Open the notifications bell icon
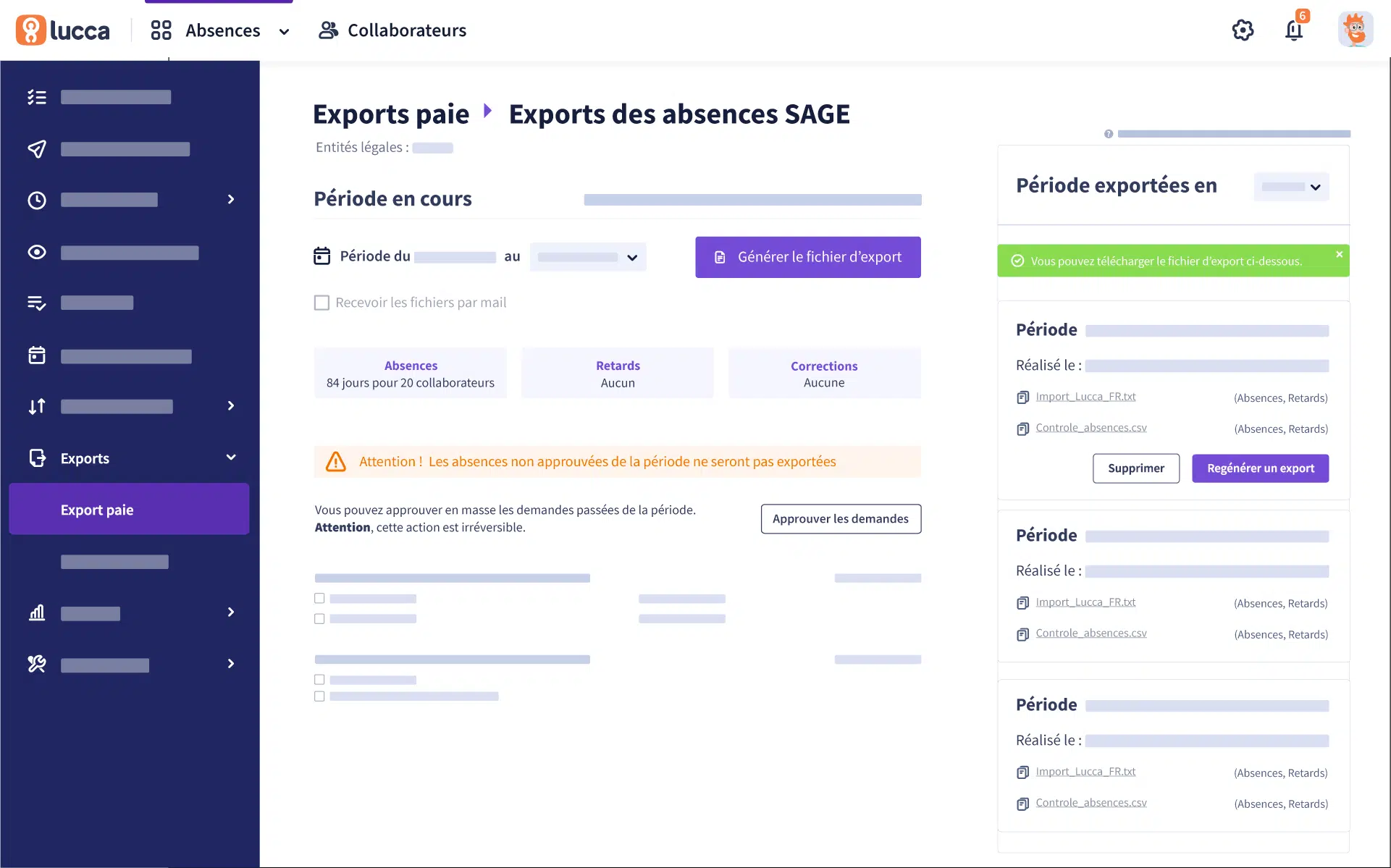This screenshot has width=1391, height=868. (x=1294, y=30)
